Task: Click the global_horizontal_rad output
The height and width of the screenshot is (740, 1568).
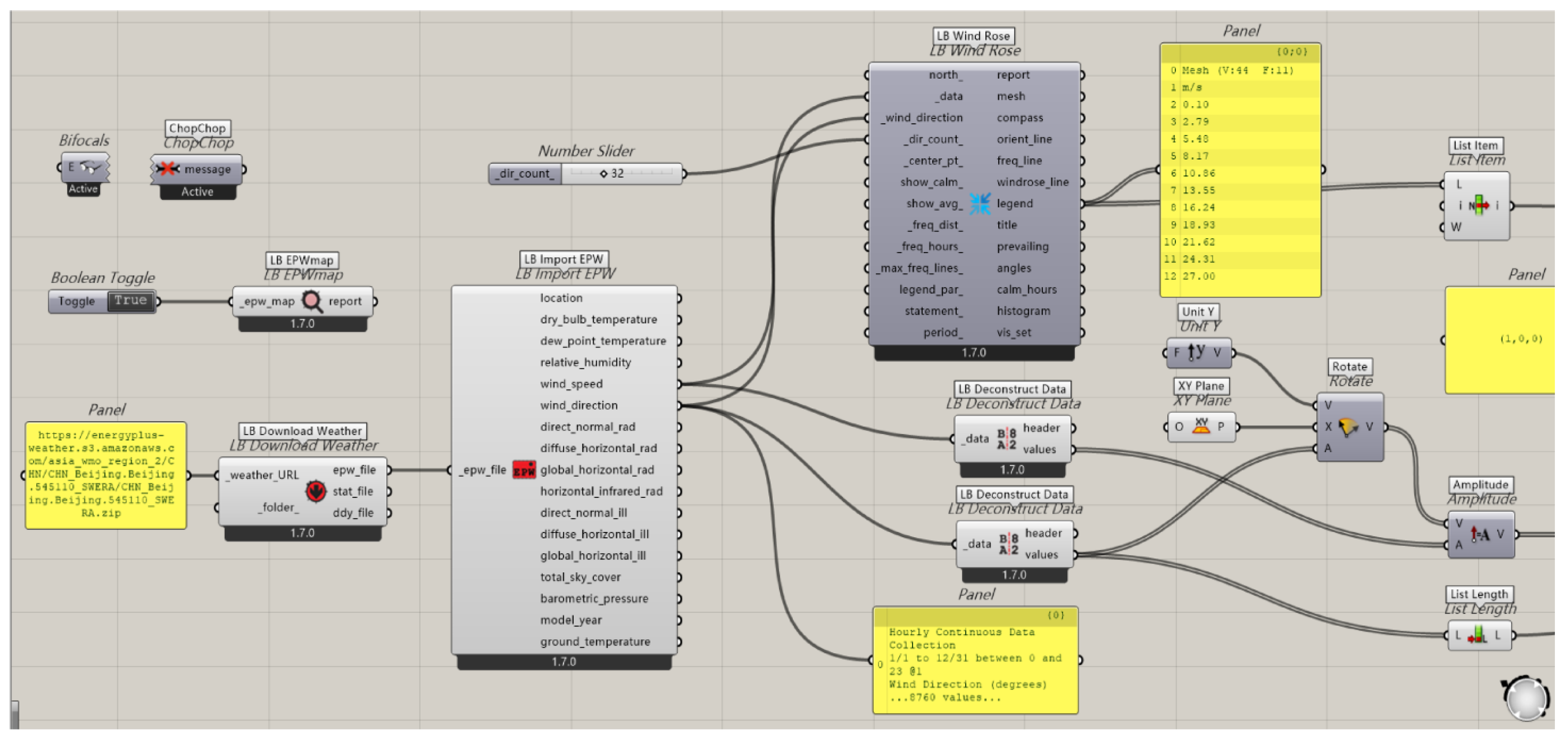Action: (x=597, y=470)
